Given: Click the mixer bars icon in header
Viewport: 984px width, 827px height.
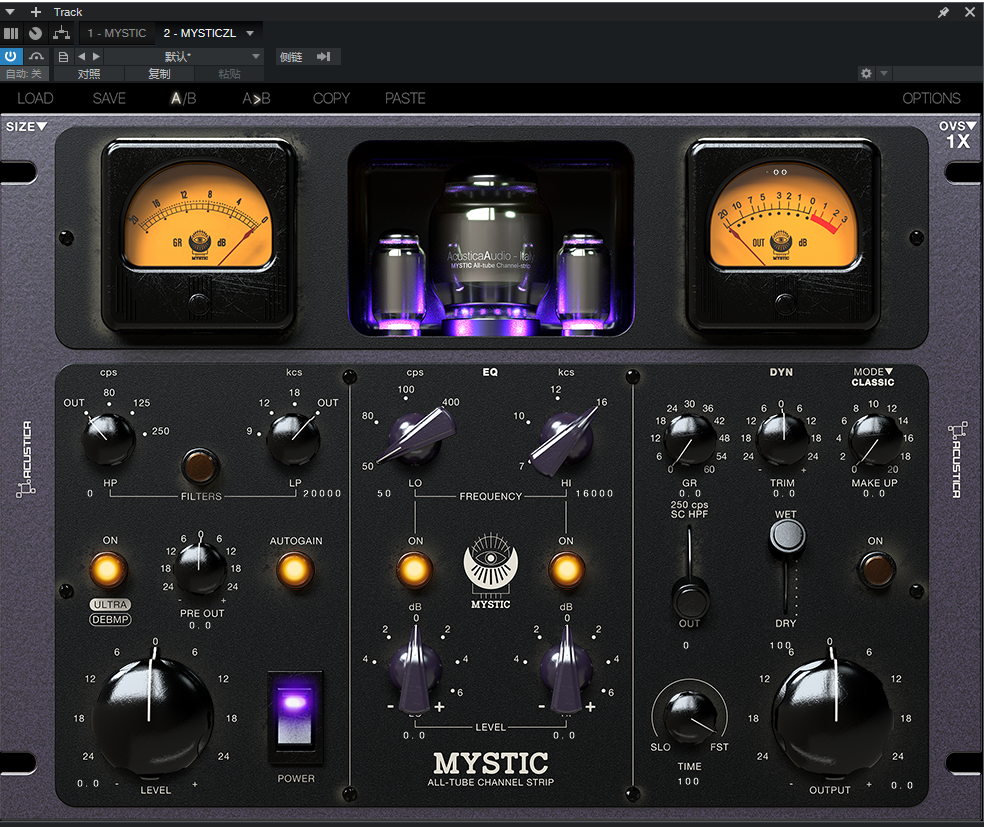Looking at the screenshot, I should point(11,33).
